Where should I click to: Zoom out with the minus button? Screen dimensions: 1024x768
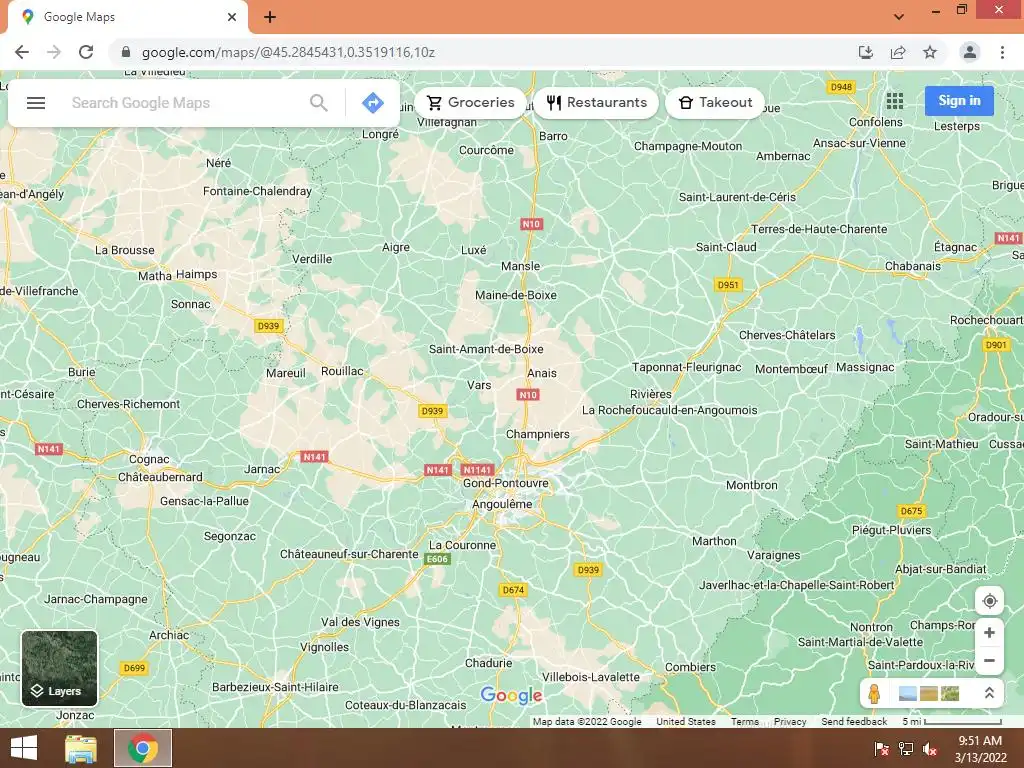coord(989,660)
